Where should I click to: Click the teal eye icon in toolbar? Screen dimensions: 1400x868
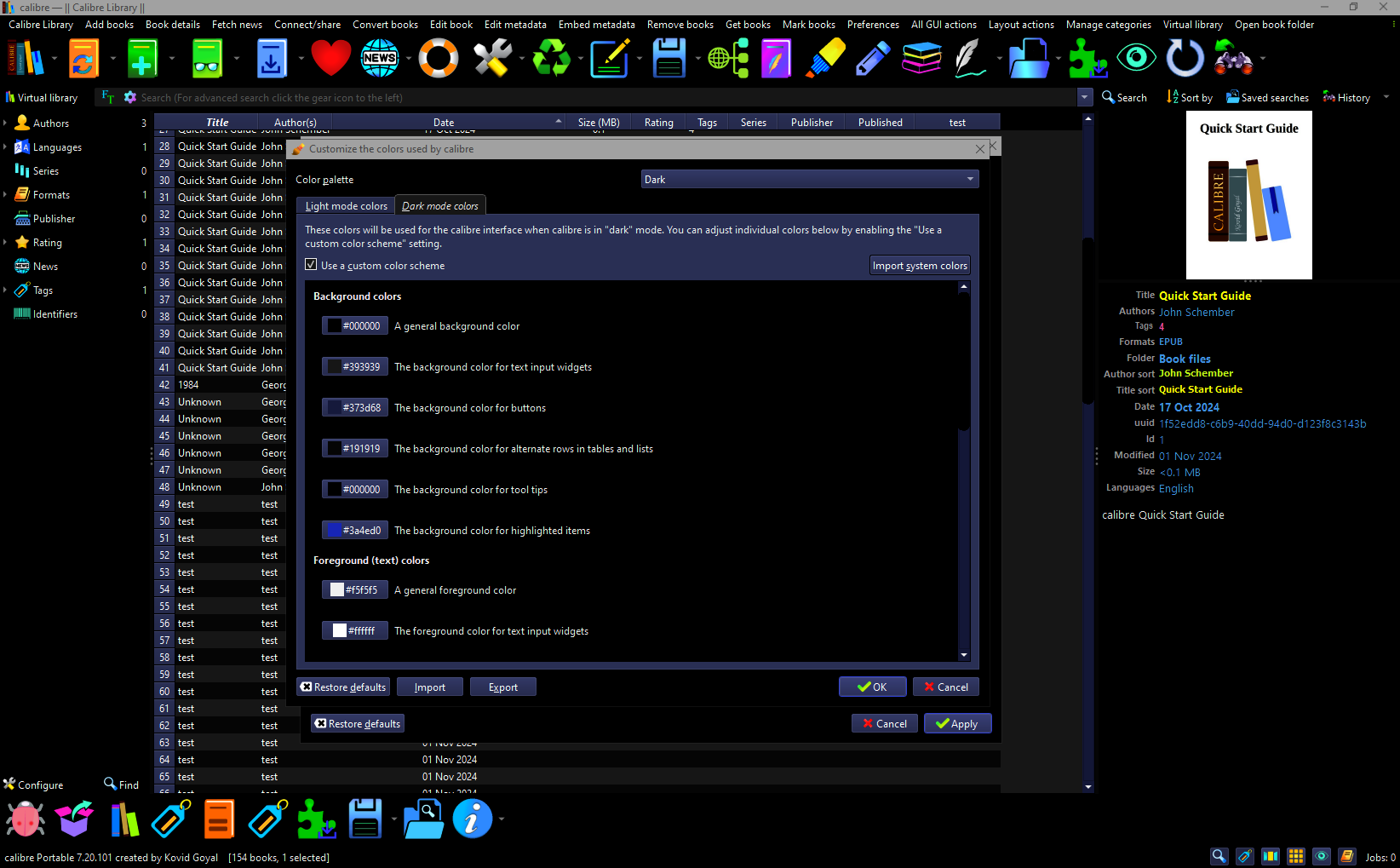click(1136, 59)
